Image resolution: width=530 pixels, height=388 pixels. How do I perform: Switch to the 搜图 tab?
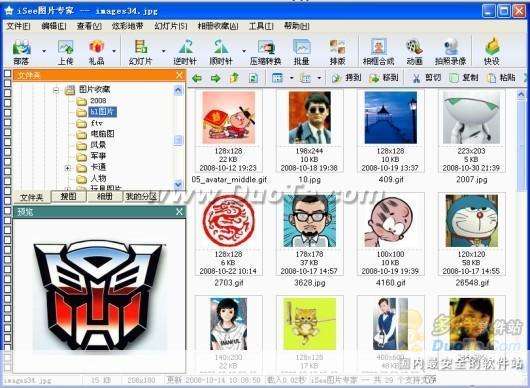(69, 196)
